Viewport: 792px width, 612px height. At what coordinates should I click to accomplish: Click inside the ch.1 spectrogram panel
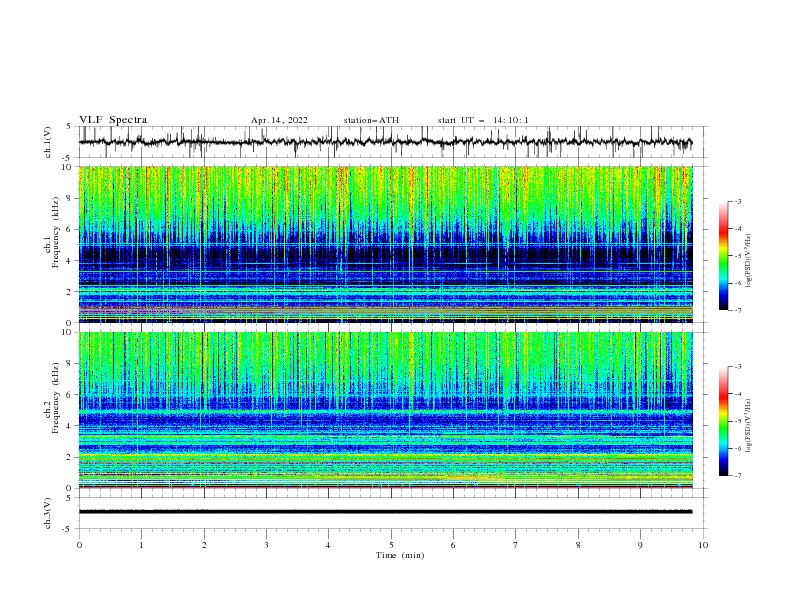point(385,244)
